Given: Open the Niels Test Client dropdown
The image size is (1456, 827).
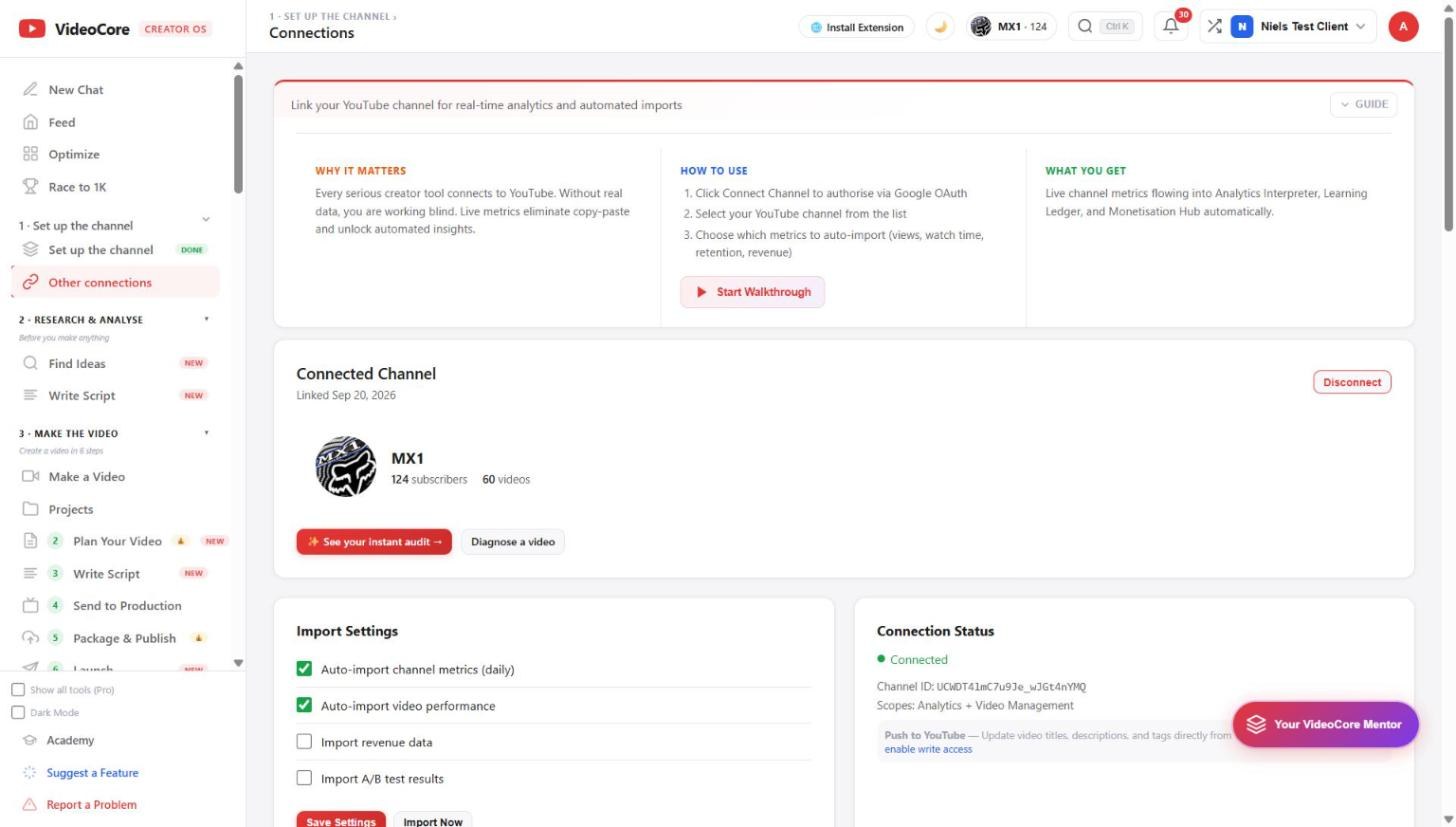Looking at the screenshot, I should point(1299,27).
